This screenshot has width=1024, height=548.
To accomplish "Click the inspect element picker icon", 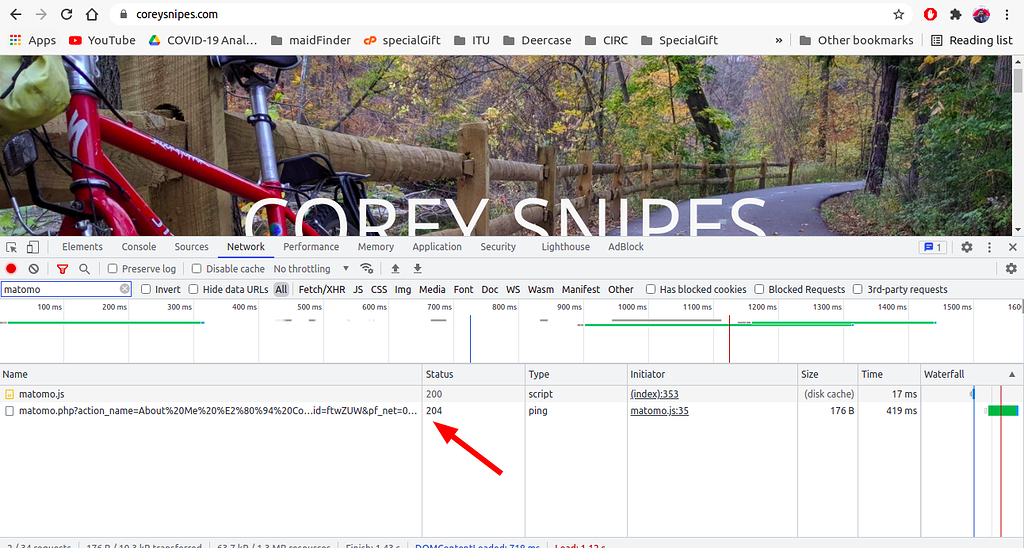I will tap(11, 247).
